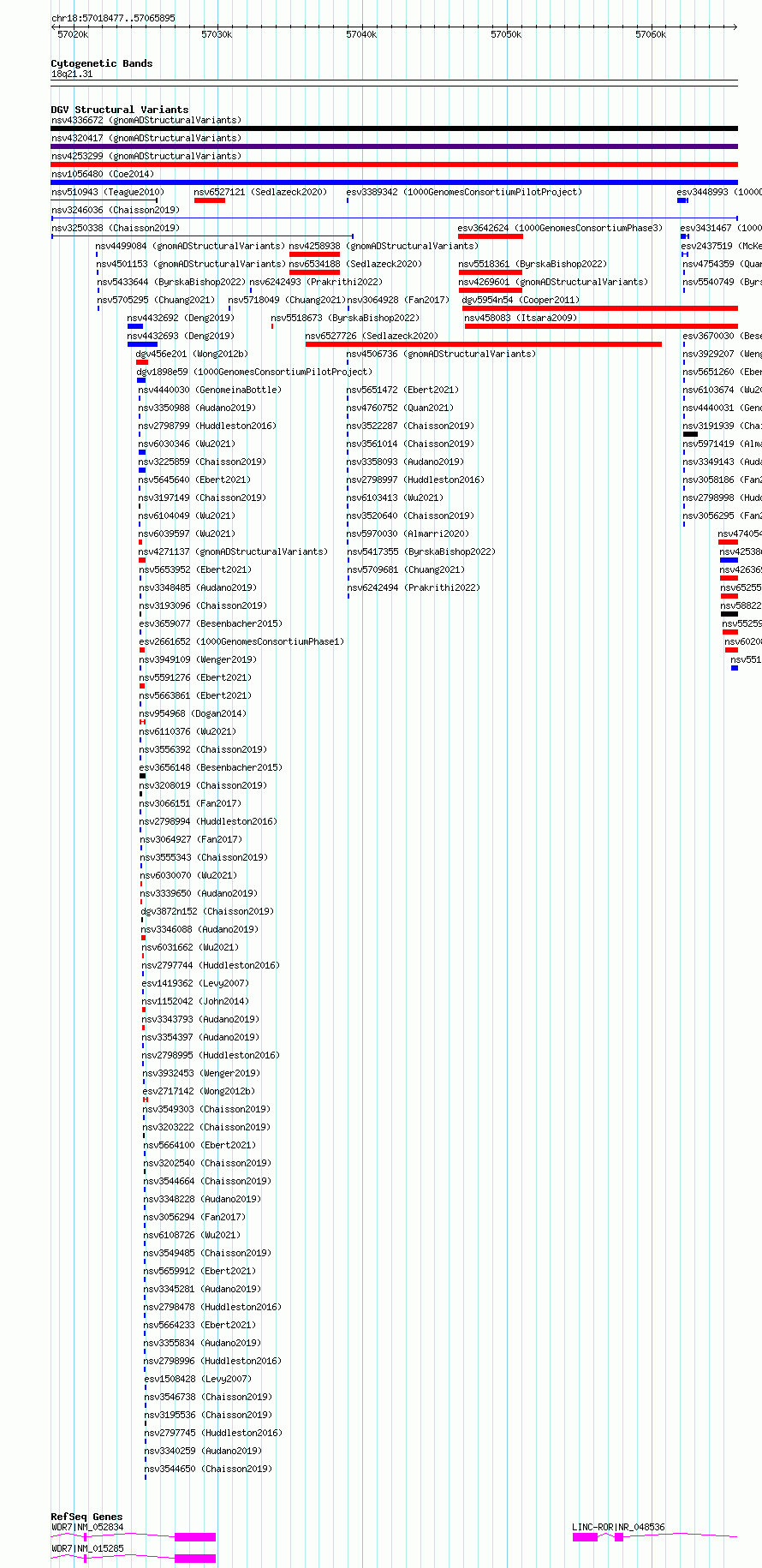Viewport: 762px width, 1568px height.
Task: Open WDR7|NM_052834 gene transcript
Action: coord(87,1527)
